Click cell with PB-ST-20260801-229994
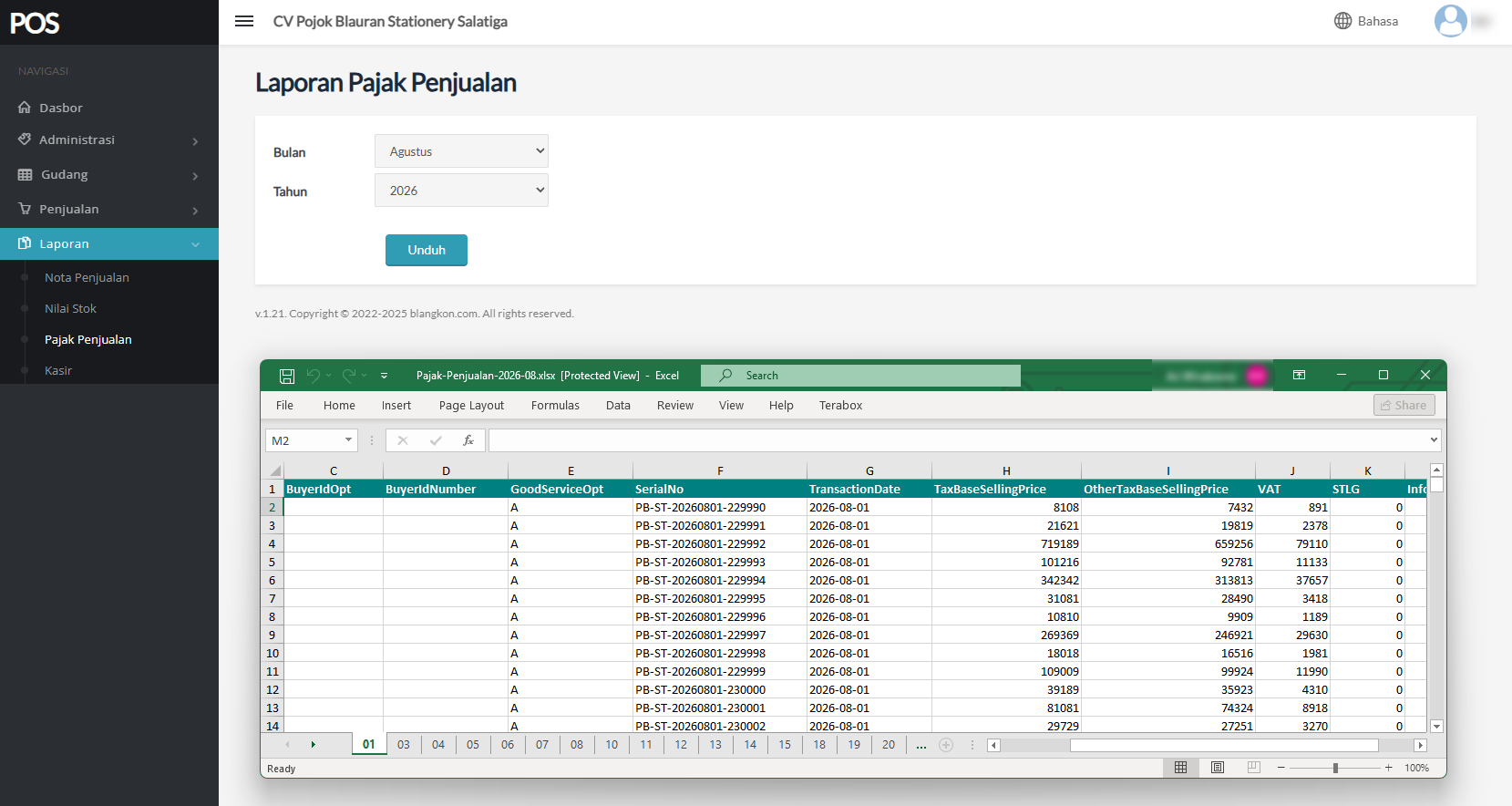The image size is (1512, 806). pos(720,580)
